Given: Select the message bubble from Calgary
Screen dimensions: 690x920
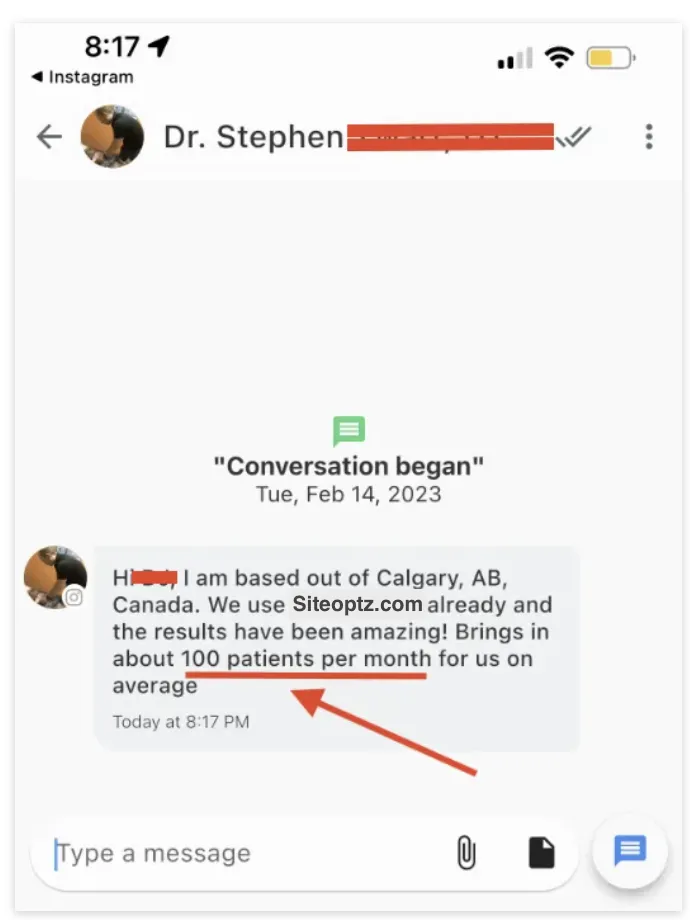Looking at the screenshot, I should tap(337, 648).
